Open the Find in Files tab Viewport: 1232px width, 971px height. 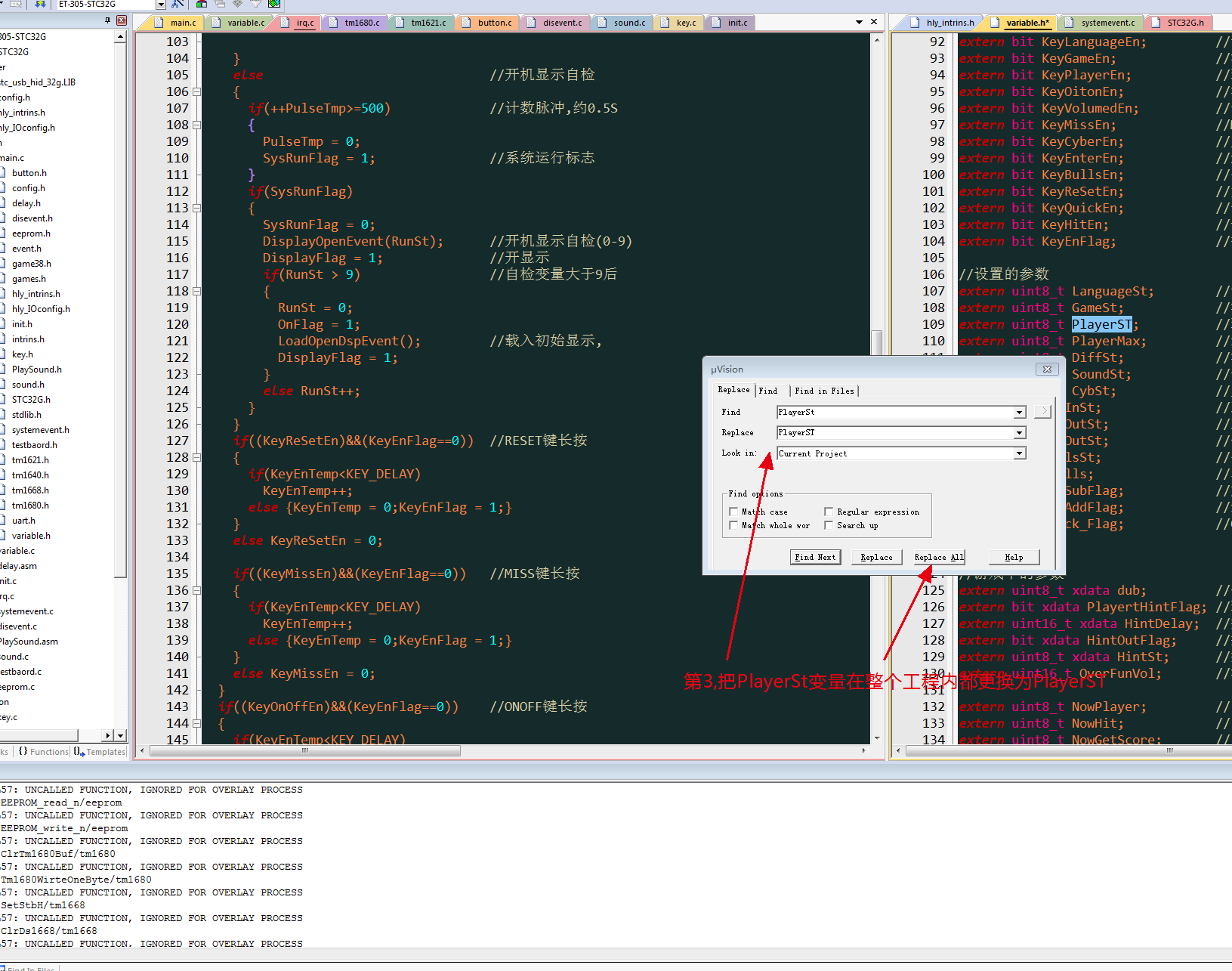pos(824,391)
